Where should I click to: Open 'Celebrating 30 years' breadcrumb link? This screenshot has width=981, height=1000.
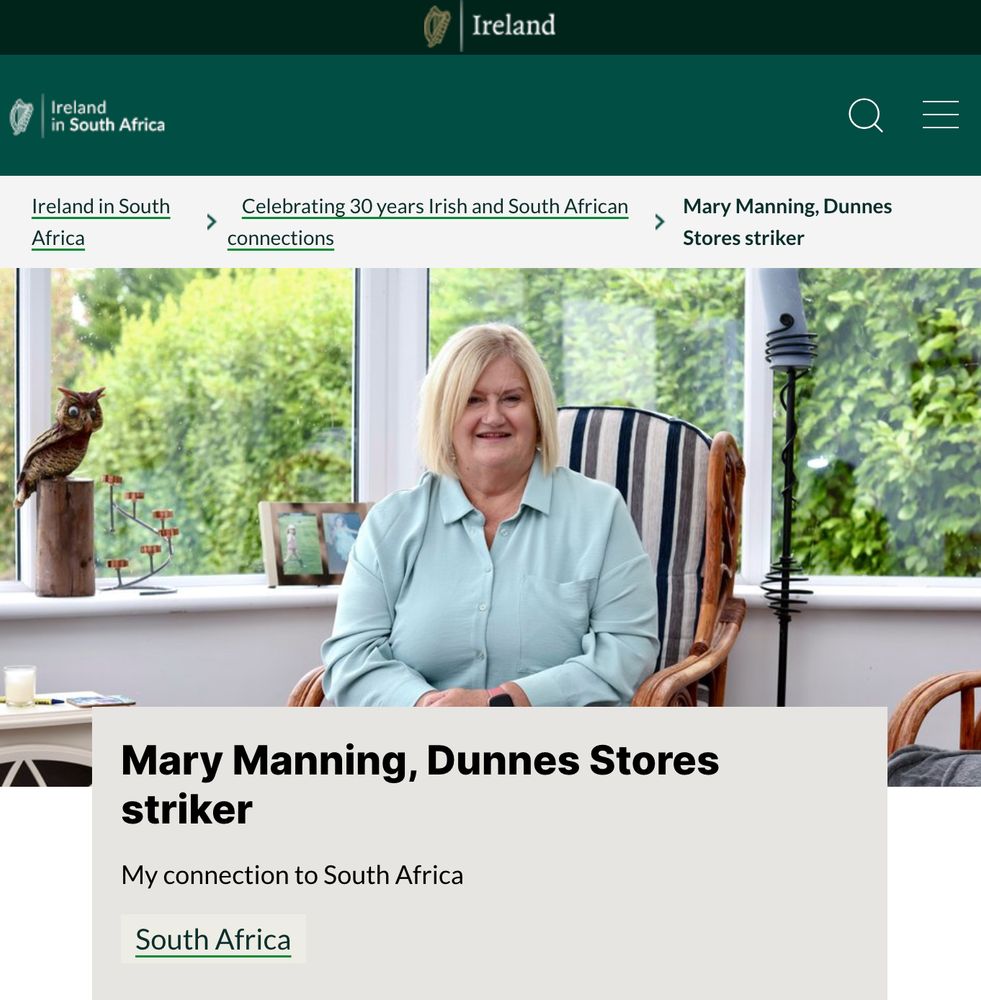tap(427, 222)
